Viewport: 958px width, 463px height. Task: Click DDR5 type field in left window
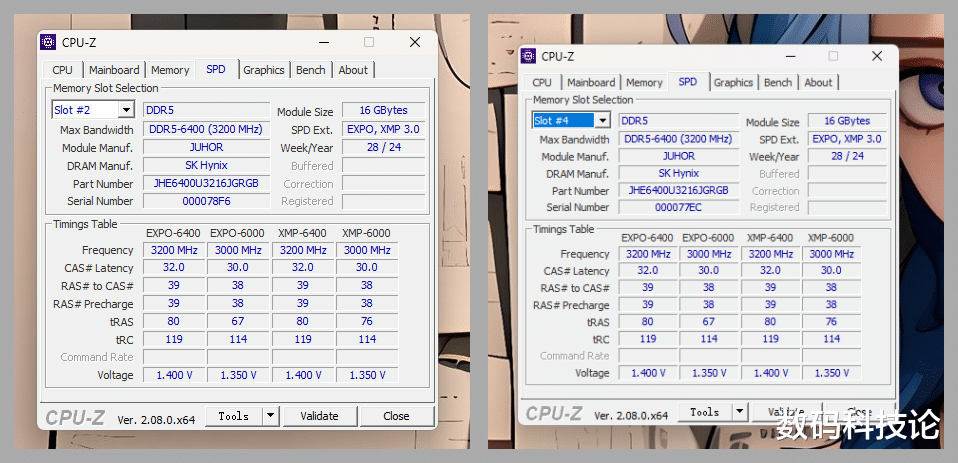point(207,111)
